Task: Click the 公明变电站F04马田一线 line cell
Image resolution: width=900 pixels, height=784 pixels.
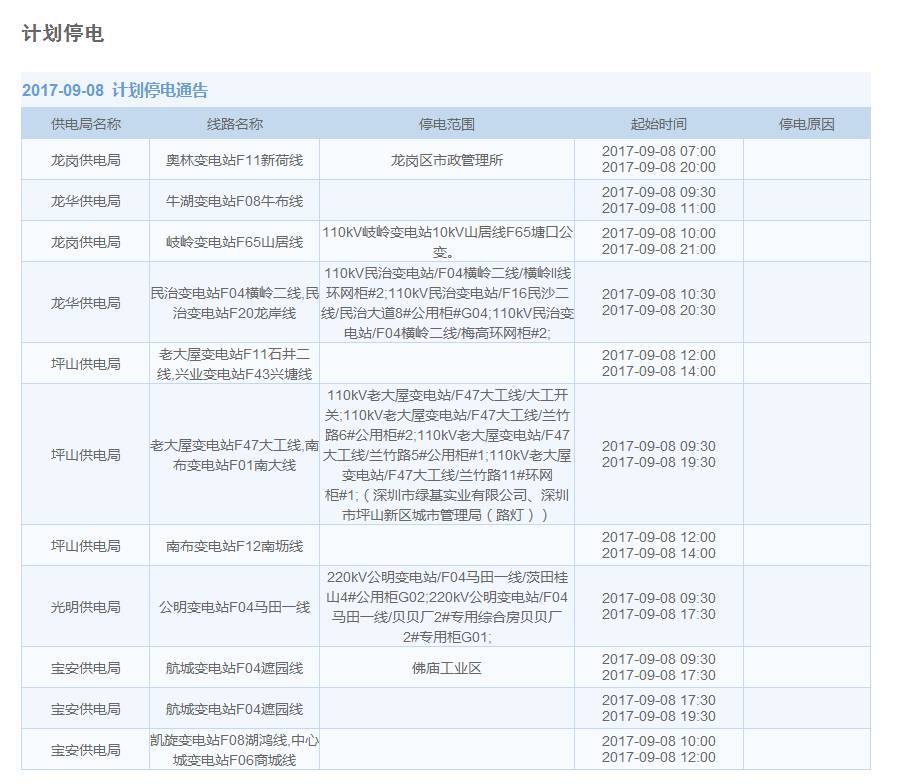Action: click(235, 607)
